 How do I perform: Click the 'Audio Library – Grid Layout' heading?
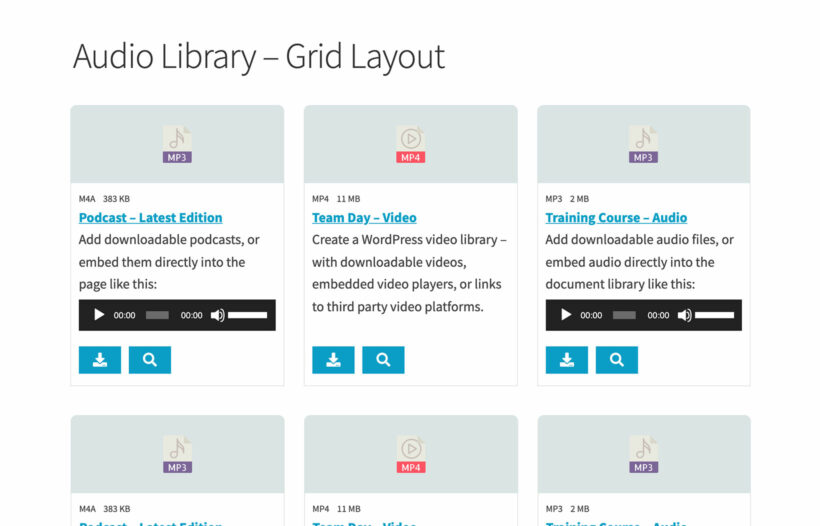[259, 56]
